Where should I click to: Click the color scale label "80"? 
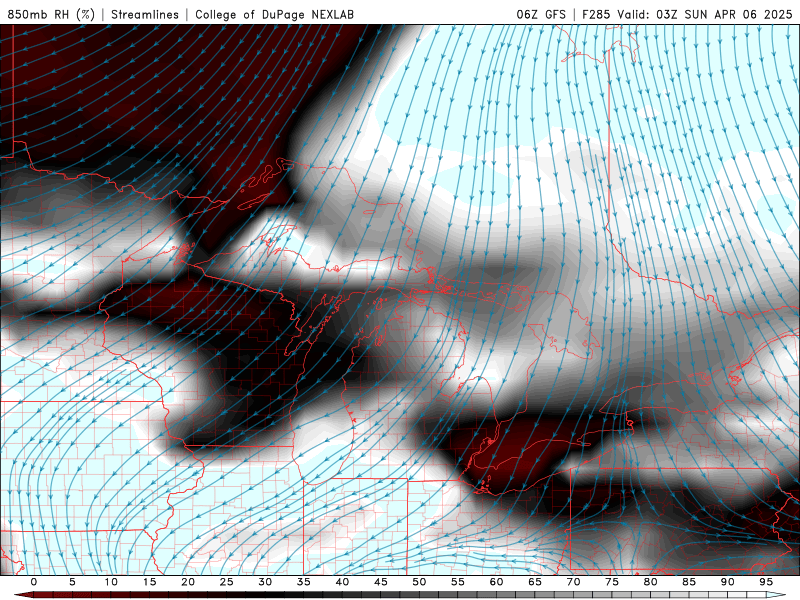tap(650, 582)
